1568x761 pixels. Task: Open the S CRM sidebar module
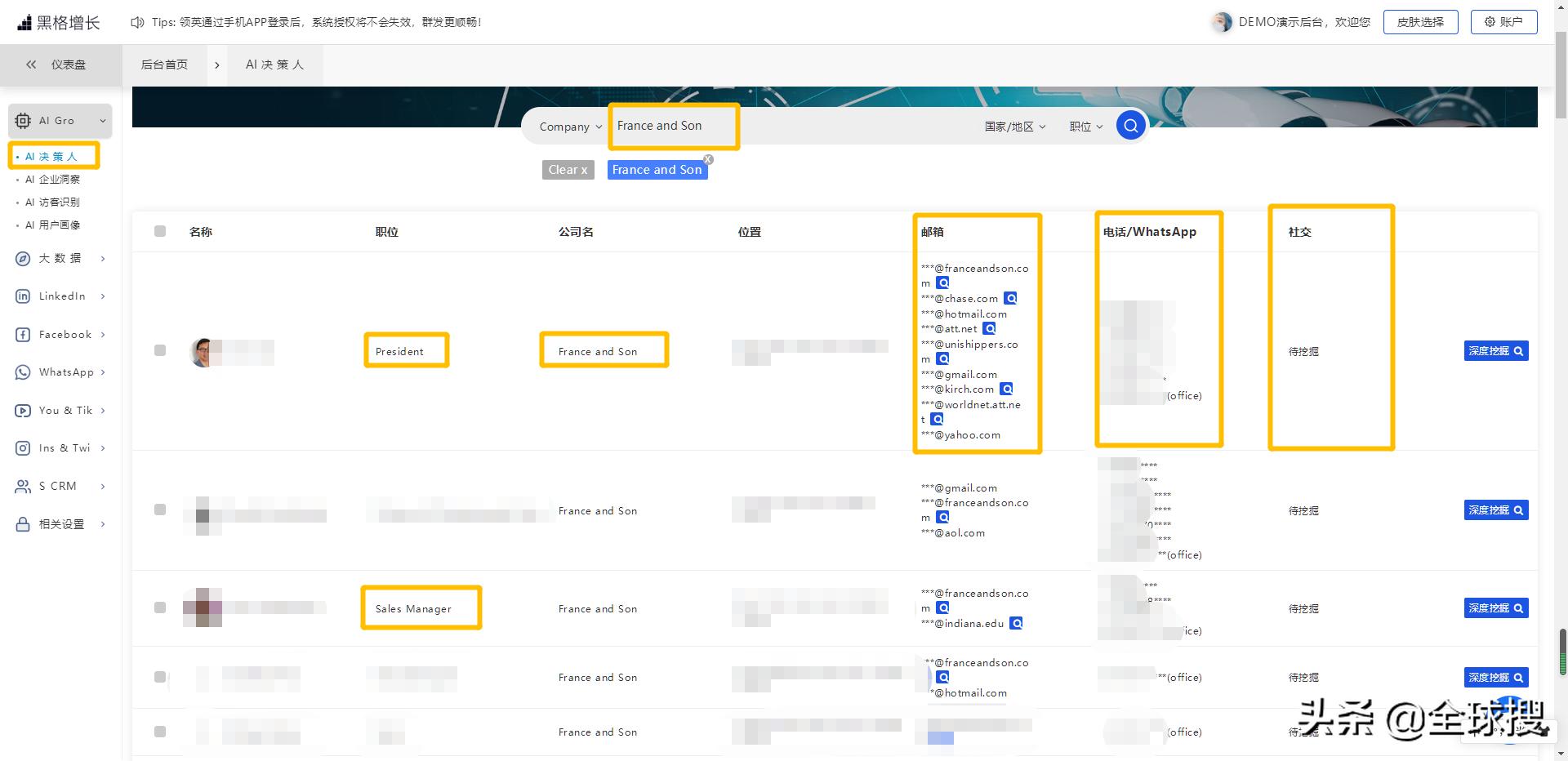[x=57, y=486]
